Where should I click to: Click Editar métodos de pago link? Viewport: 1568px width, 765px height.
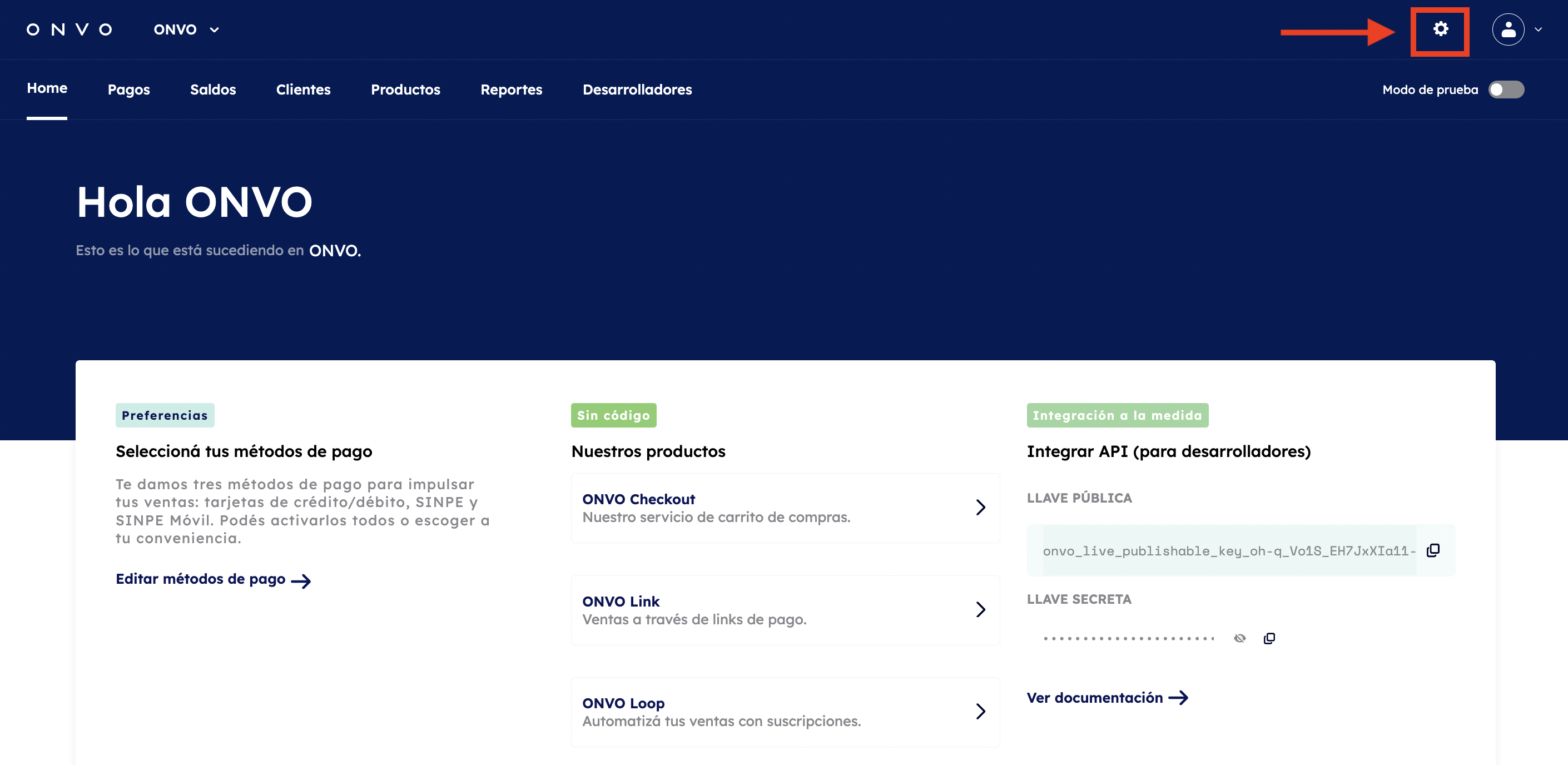213,579
